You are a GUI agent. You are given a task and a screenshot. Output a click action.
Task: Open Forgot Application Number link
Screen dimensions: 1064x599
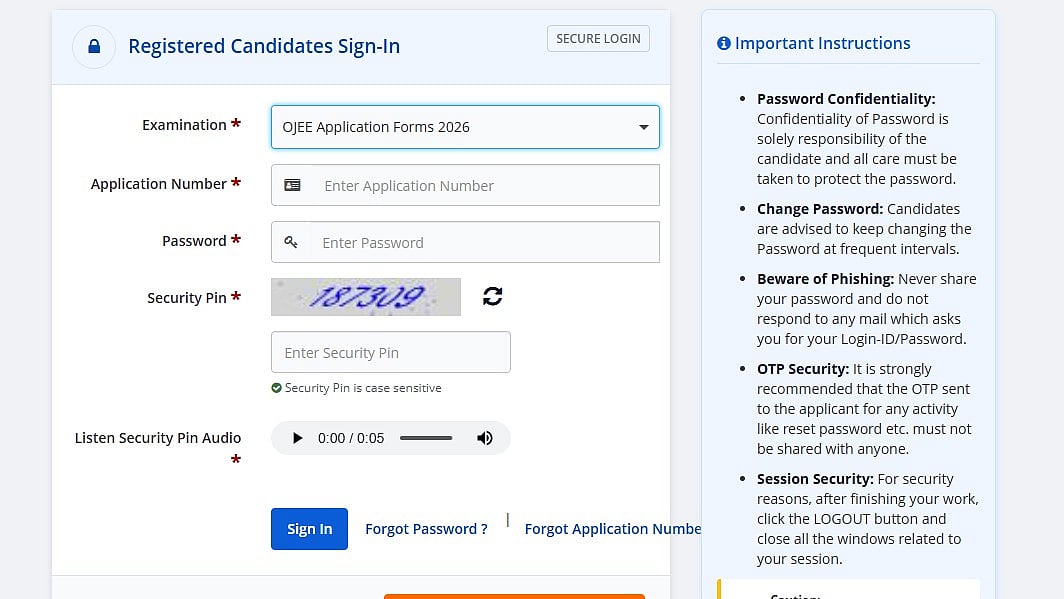(612, 529)
